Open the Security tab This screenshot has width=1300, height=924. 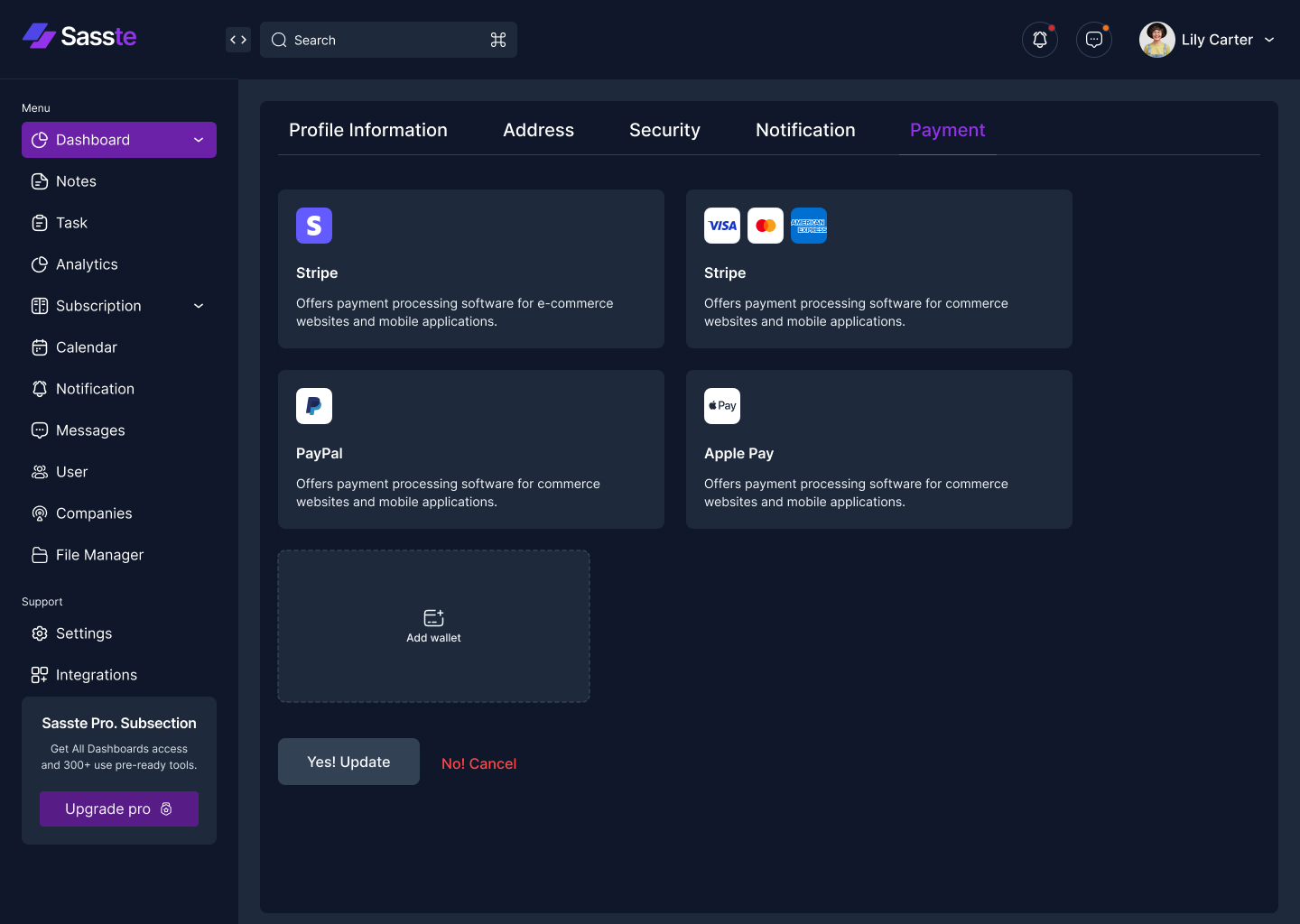click(664, 130)
